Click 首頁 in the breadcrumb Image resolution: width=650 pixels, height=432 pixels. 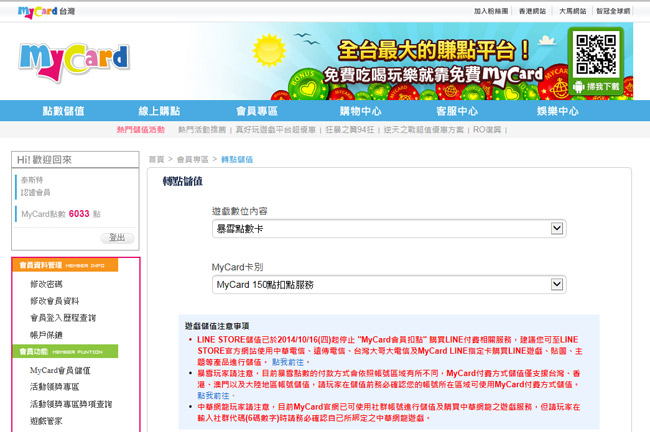(x=157, y=160)
